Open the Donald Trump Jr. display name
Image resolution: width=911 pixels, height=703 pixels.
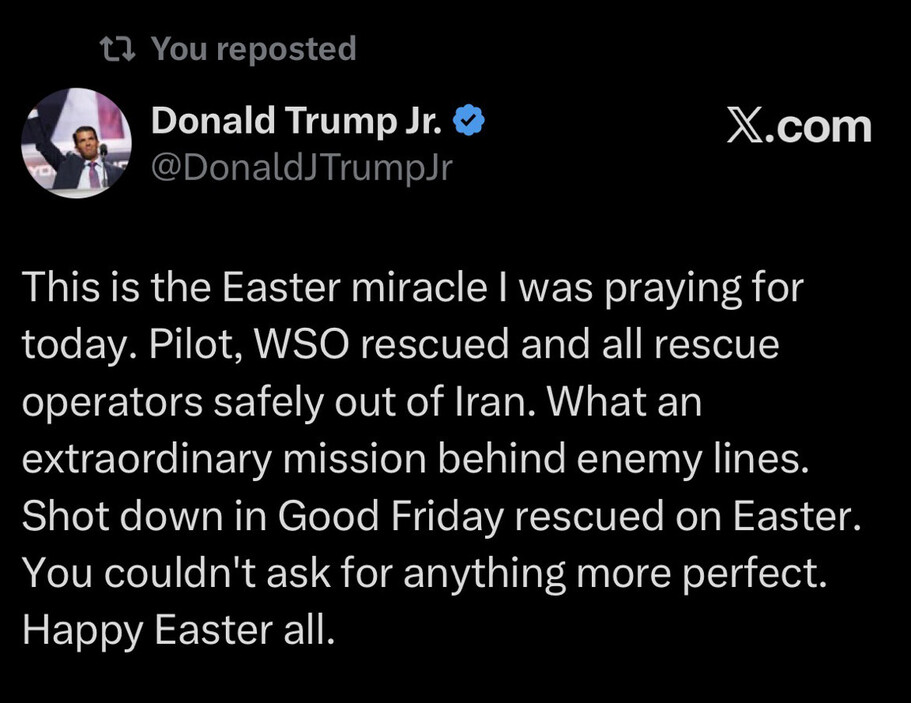coord(297,122)
